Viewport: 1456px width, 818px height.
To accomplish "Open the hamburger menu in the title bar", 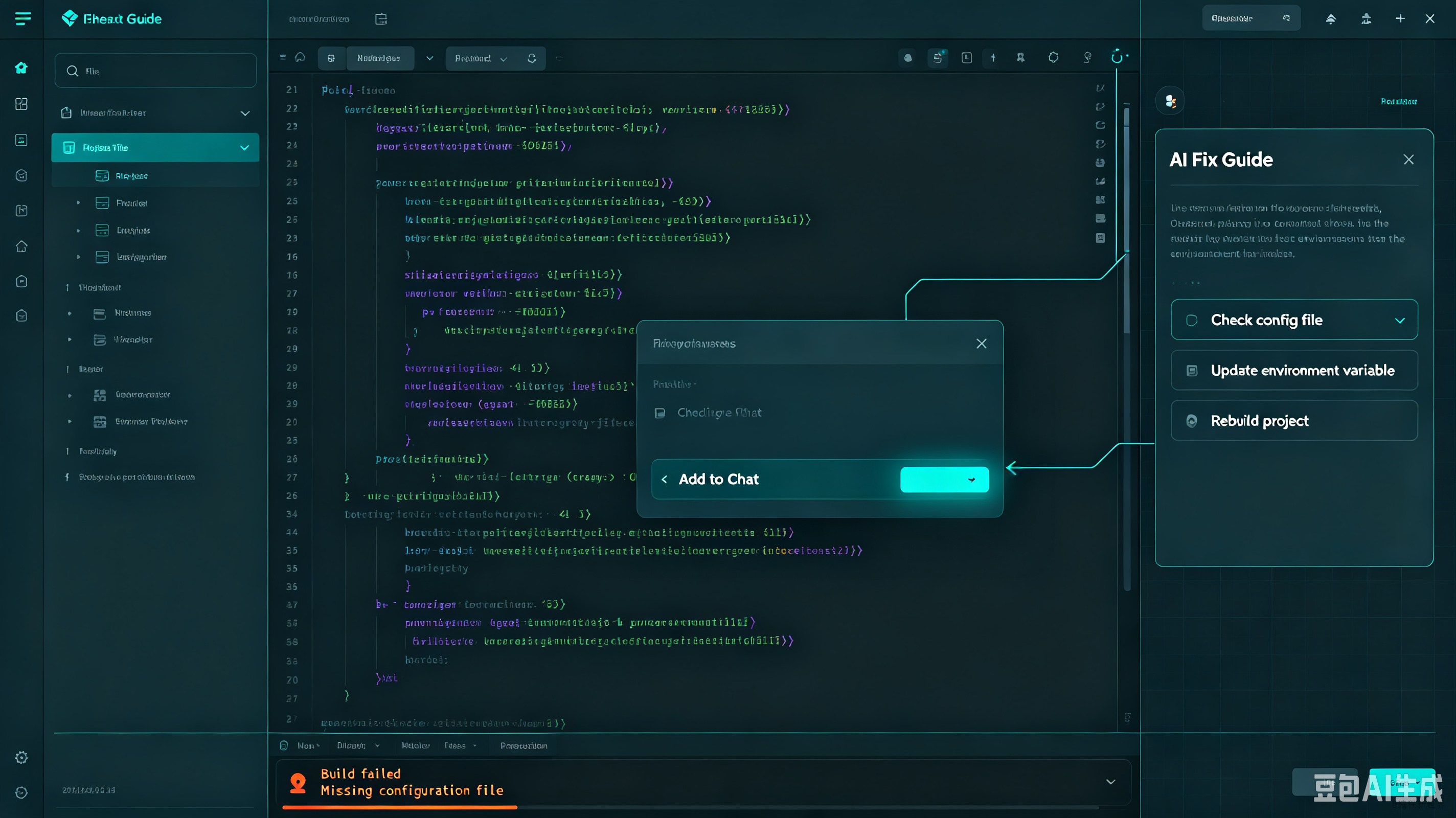I will coord(22,18).
